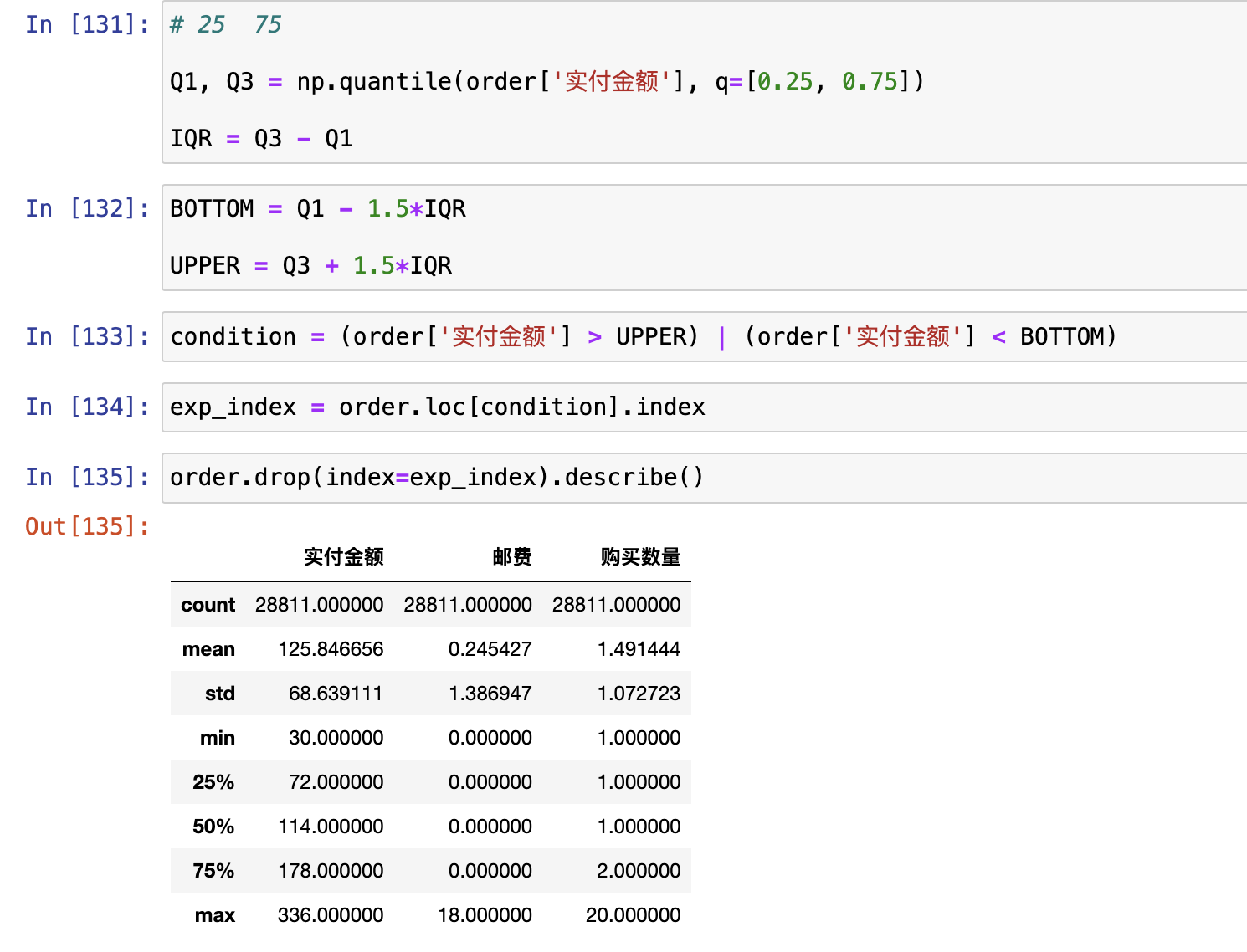
Task: Click the 实付金额 column header
Action: 343,557
